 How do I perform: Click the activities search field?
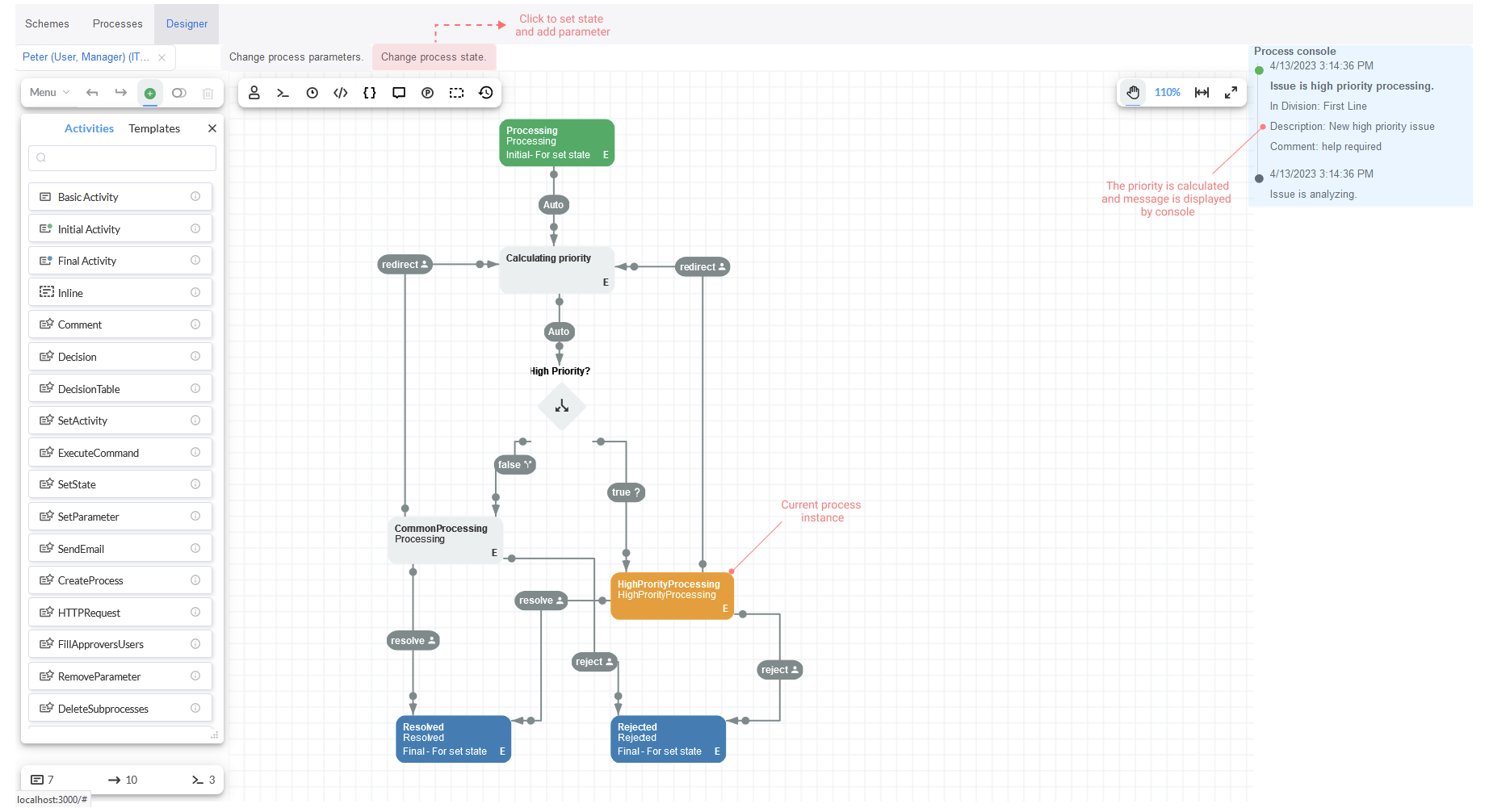pos(122,158)
